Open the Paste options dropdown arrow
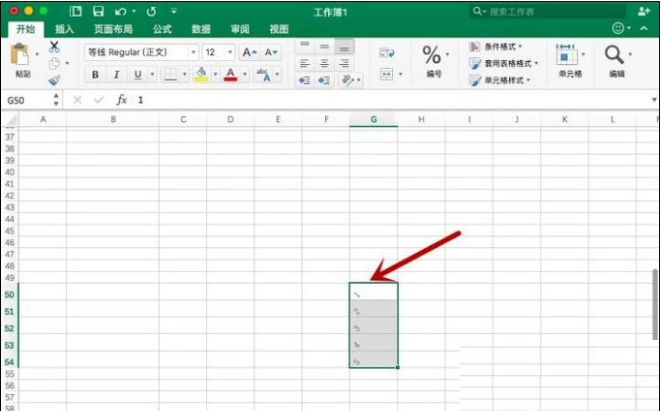 tap(37, 54)
